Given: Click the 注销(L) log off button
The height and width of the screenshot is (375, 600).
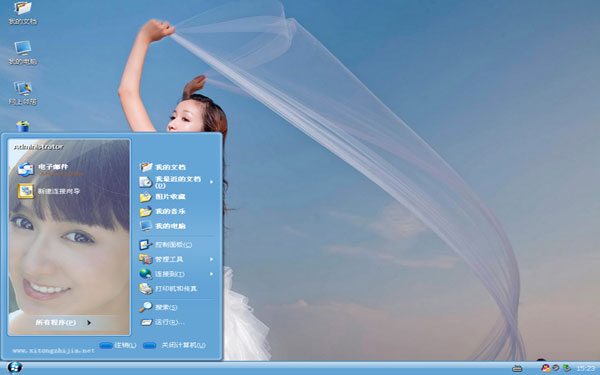Looking at the screenshot, I should pyautogui.click(x=118, y=345).
